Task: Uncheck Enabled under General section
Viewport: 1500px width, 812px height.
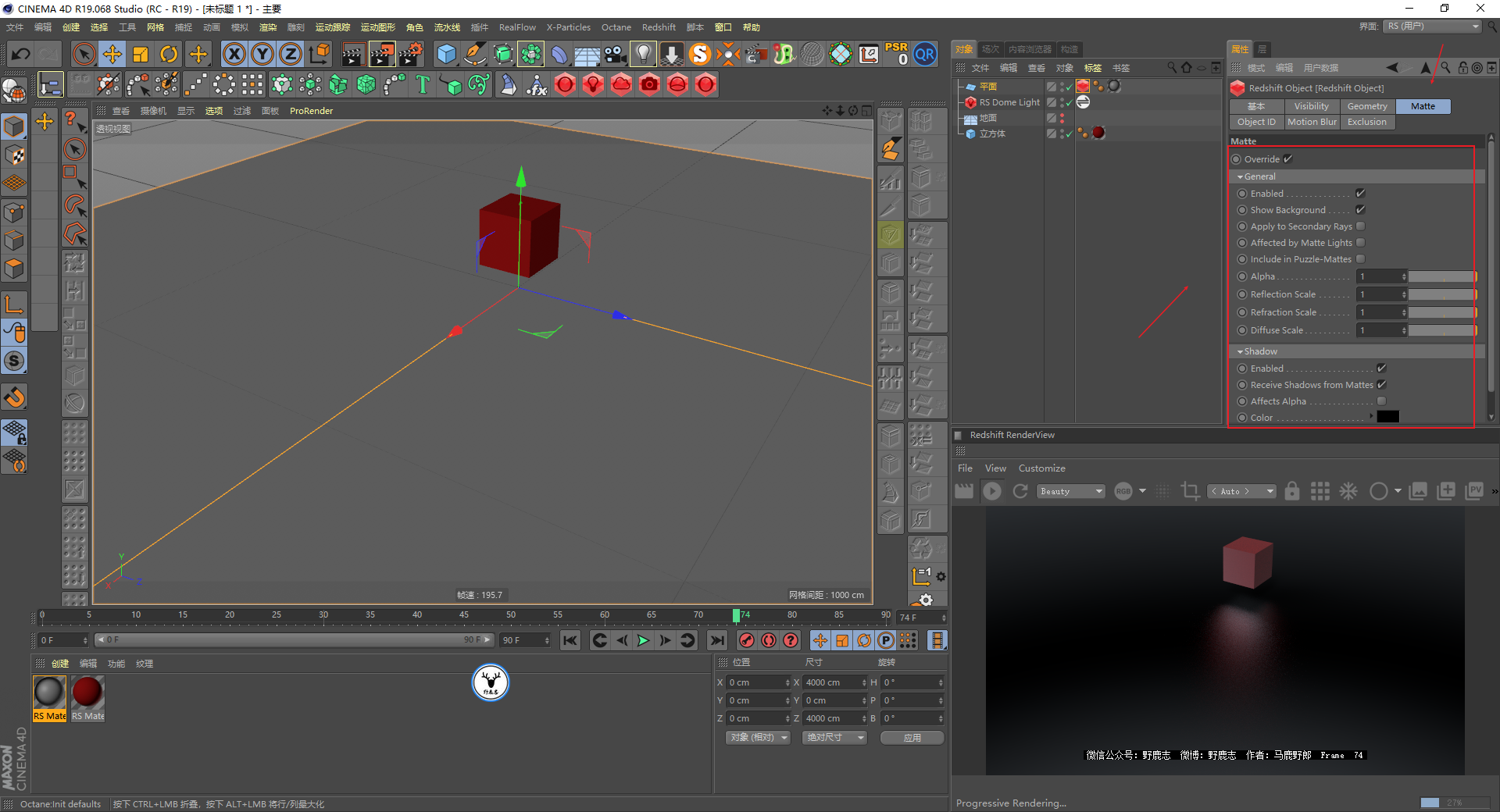Action: pos(1360,194)
